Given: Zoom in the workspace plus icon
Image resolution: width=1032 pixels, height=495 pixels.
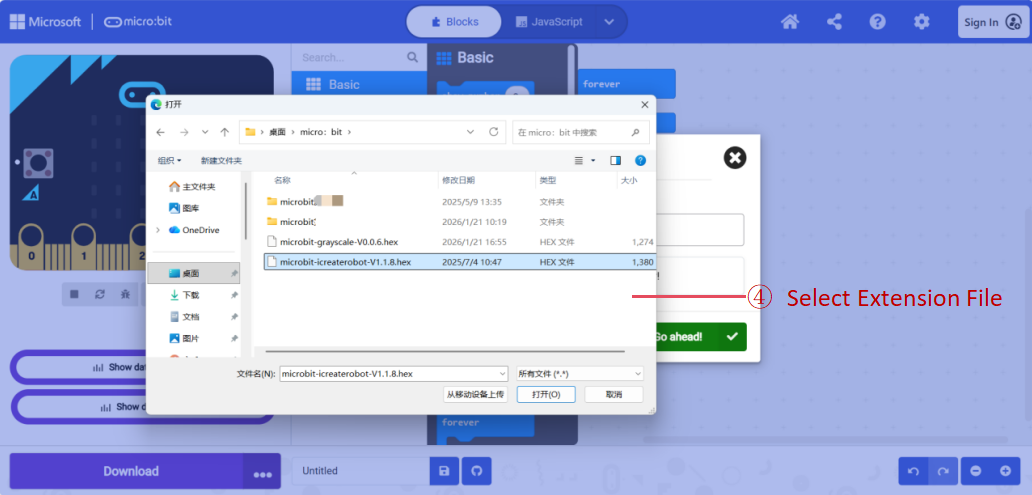Looking at the screenshot, I should pos(1006,471).
